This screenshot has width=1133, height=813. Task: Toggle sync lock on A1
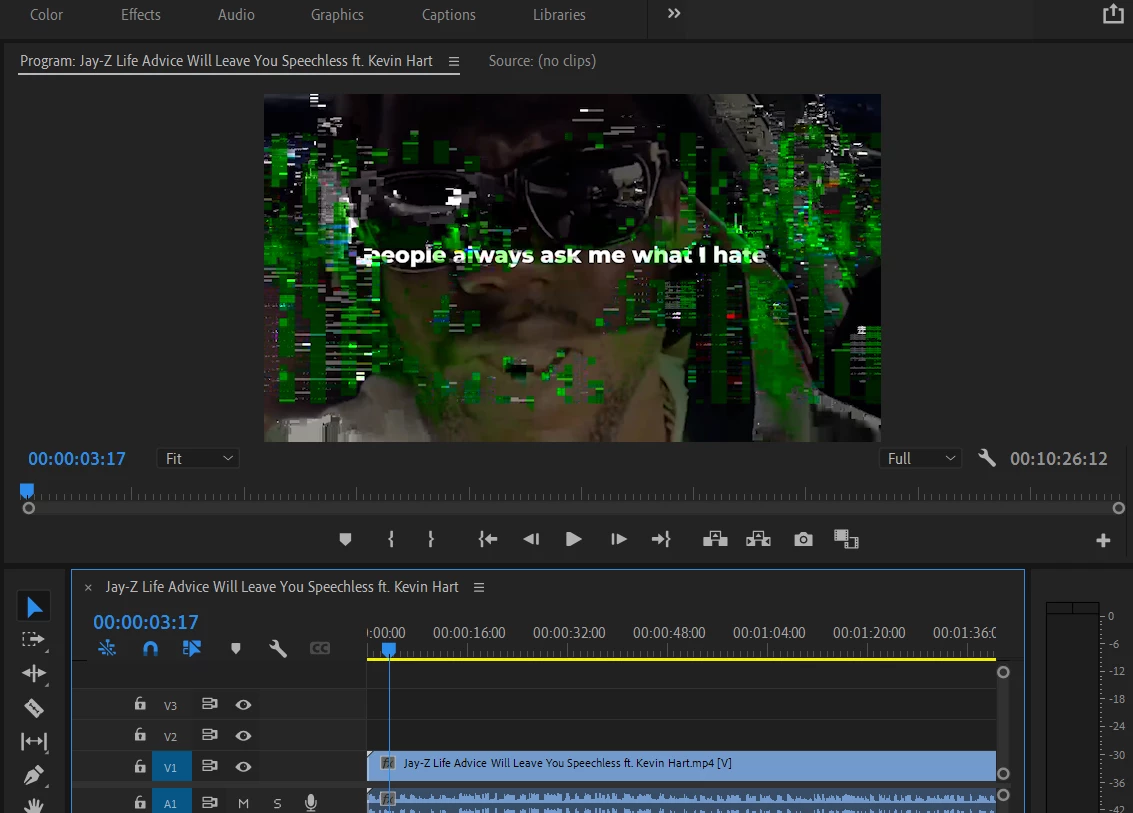pos(210,802)
